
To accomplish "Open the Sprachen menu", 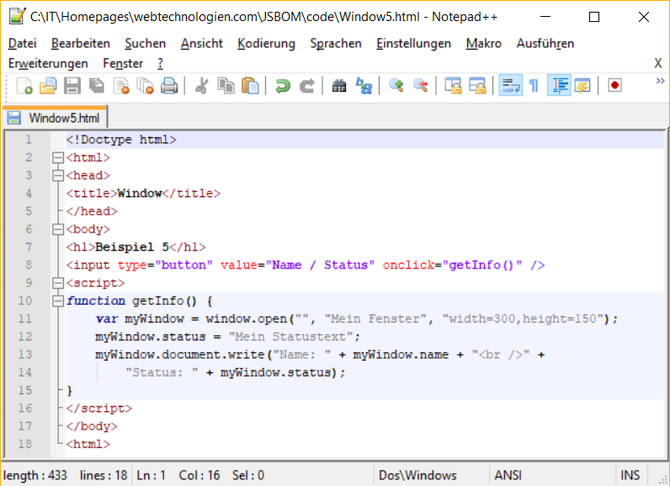I will (x=336, y=44).
